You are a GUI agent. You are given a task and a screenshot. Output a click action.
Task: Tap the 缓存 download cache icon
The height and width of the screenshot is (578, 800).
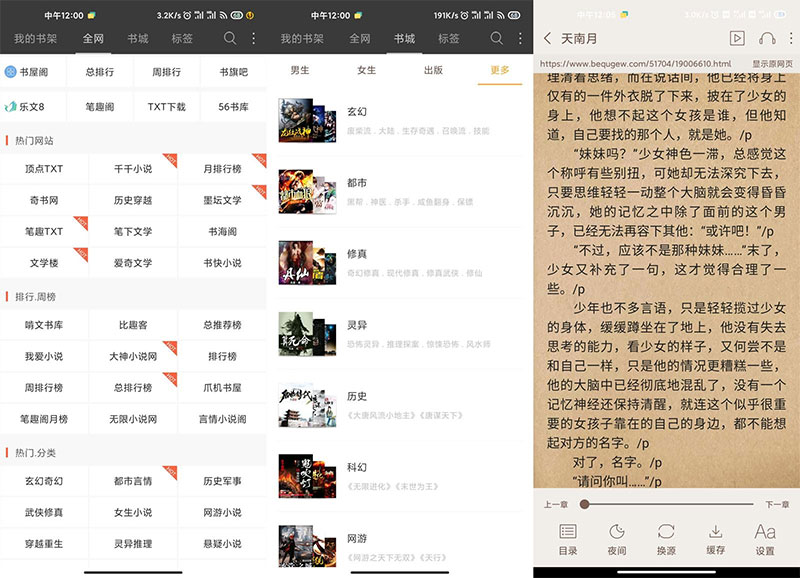click(716, 539)
